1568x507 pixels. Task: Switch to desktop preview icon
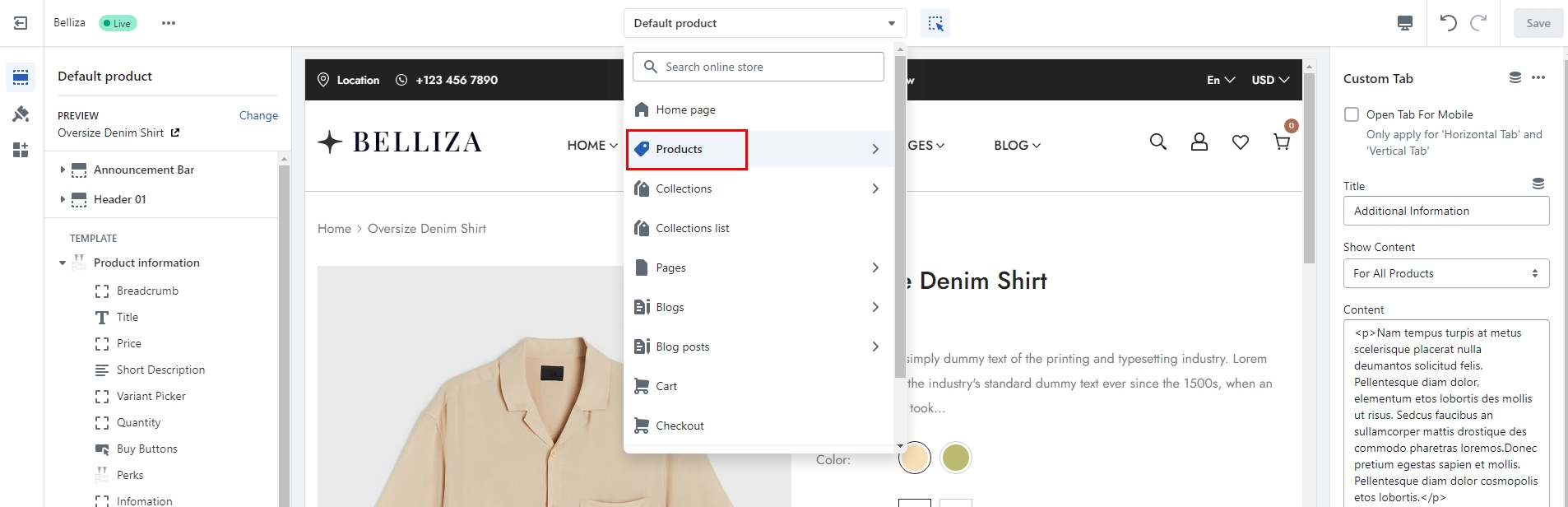tap(1405, 23)
